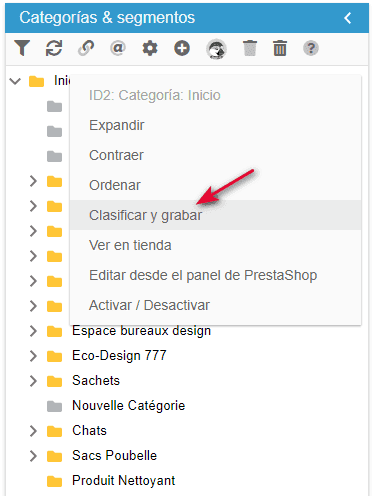Select the Nouvelle Catégorie tree item

pyautogui.click(x=128, y=406)
